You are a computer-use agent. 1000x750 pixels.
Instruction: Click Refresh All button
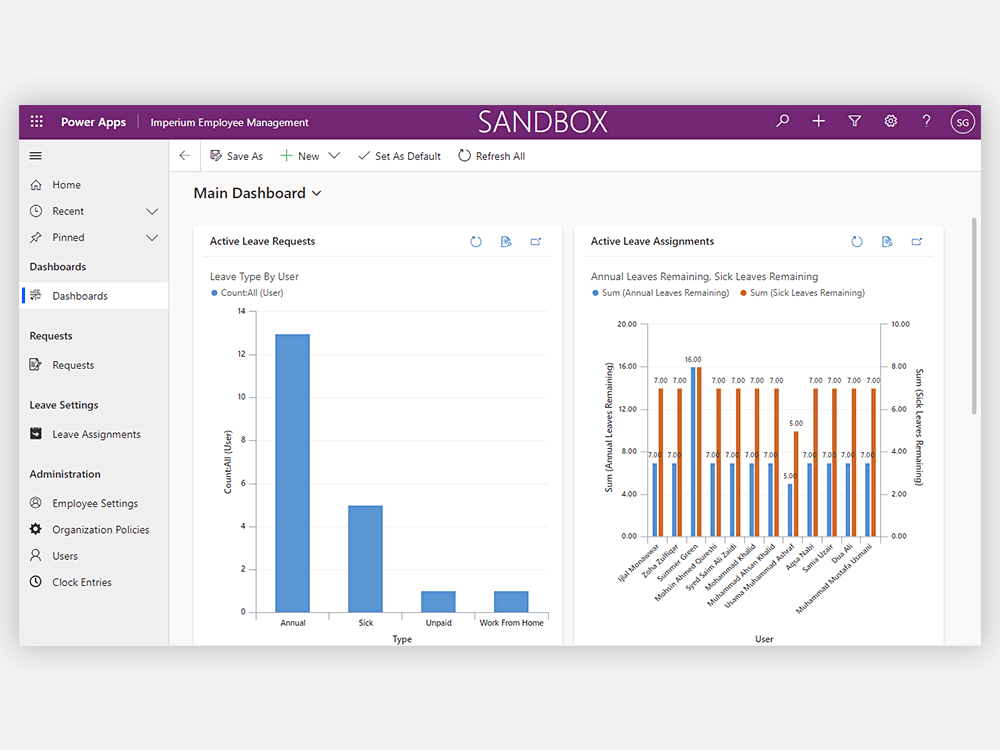tap(492, 156)
